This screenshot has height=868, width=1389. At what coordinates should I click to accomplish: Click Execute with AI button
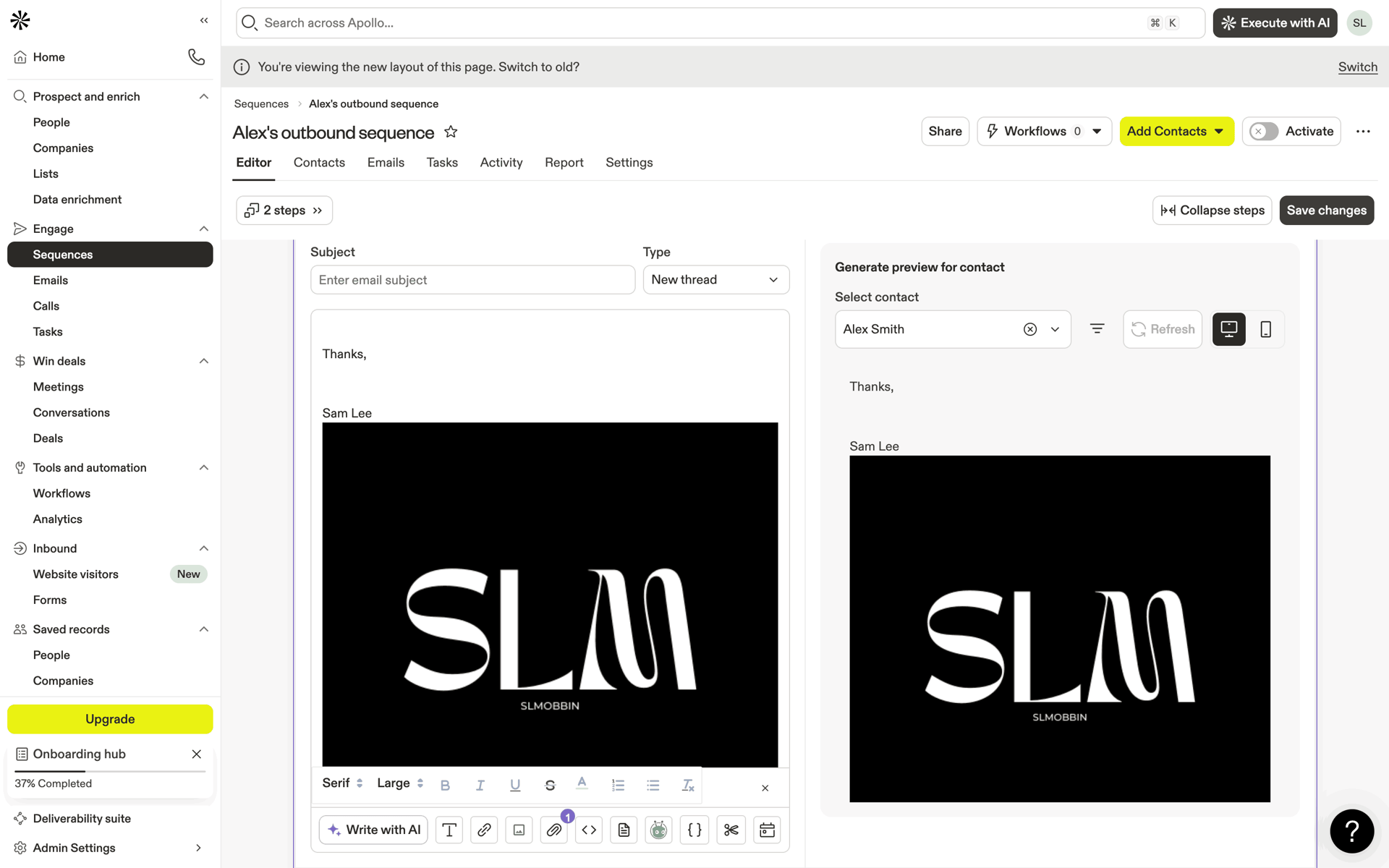[x=1275, y=23]
